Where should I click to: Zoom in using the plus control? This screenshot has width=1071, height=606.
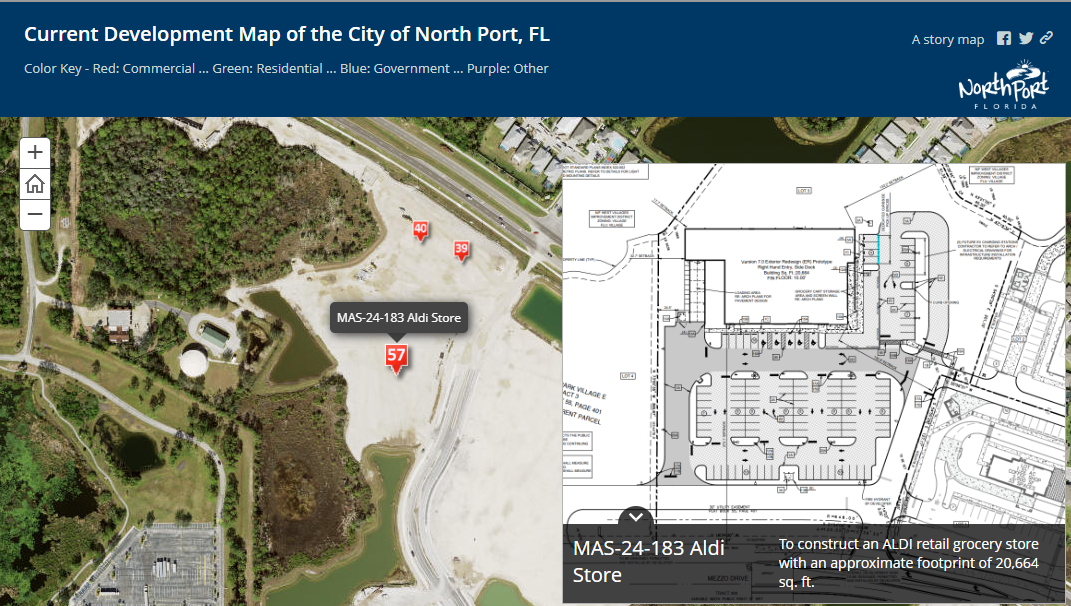click(x=35, y=152)
